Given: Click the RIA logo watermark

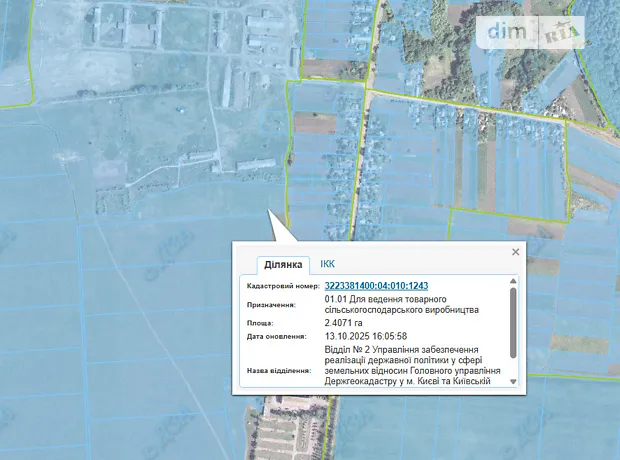Looking at the screenshot, I should [563, 32].
